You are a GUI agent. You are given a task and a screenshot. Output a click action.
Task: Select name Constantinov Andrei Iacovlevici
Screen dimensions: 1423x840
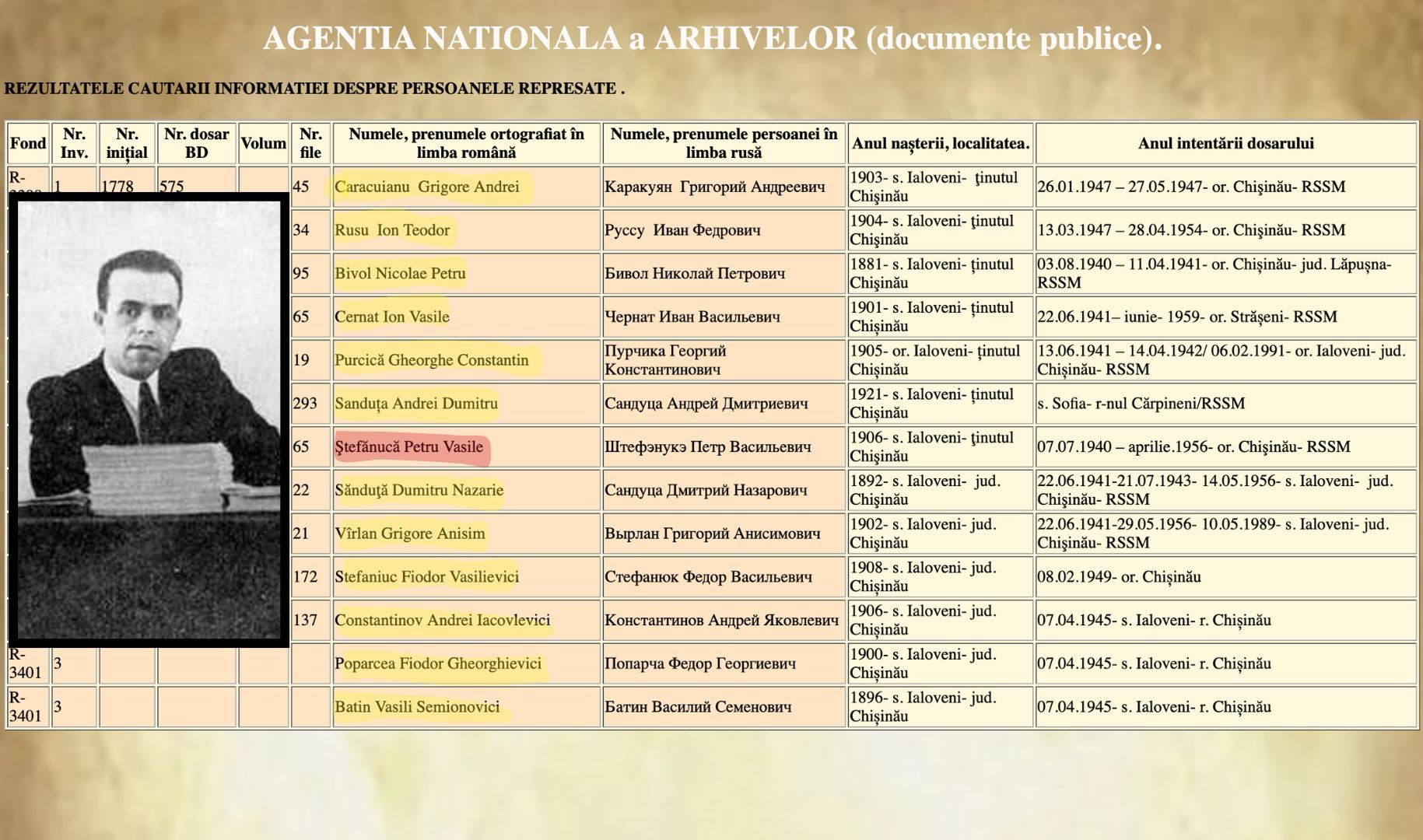point(443,621)
